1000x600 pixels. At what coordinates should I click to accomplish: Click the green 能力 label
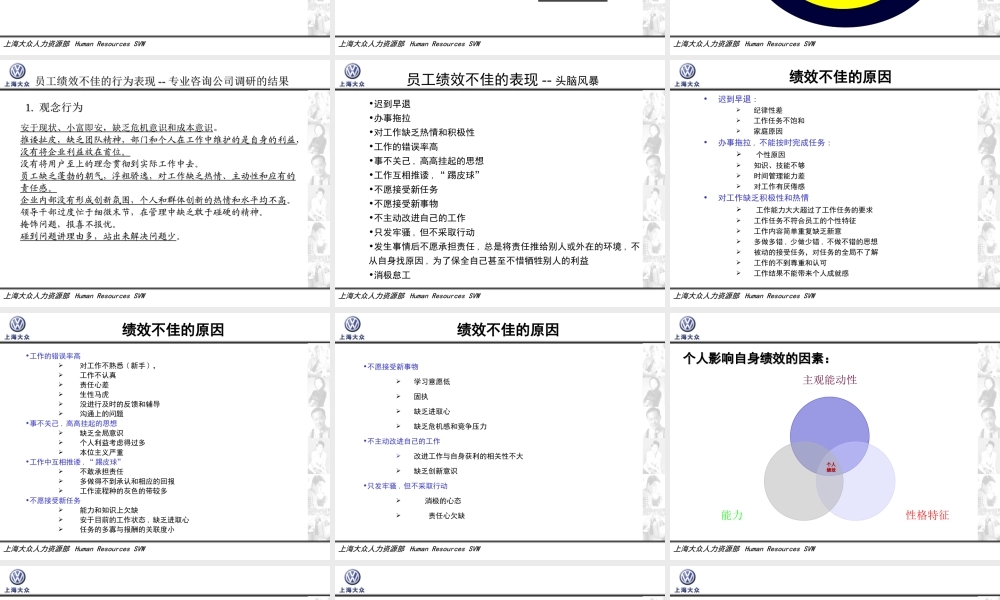pyautogui.click(x=732, y=515)
